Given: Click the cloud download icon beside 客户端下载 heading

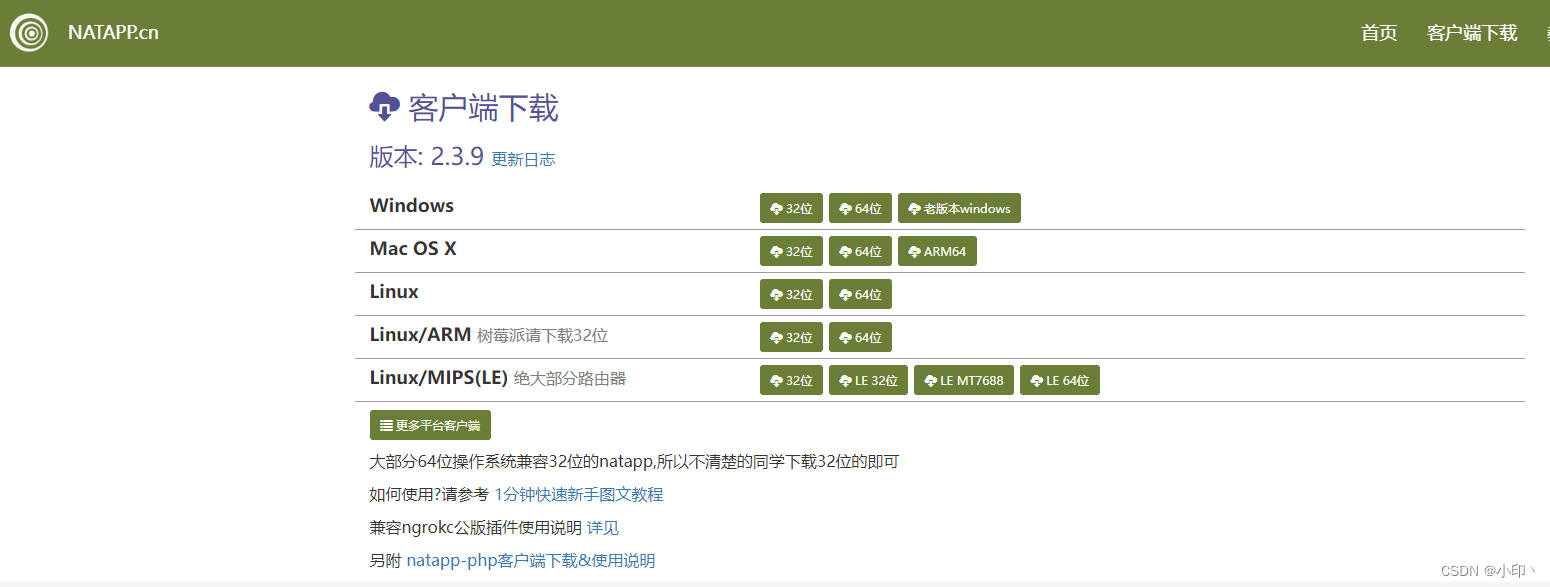Looking at the screenshot, I should tap(385, 105).
